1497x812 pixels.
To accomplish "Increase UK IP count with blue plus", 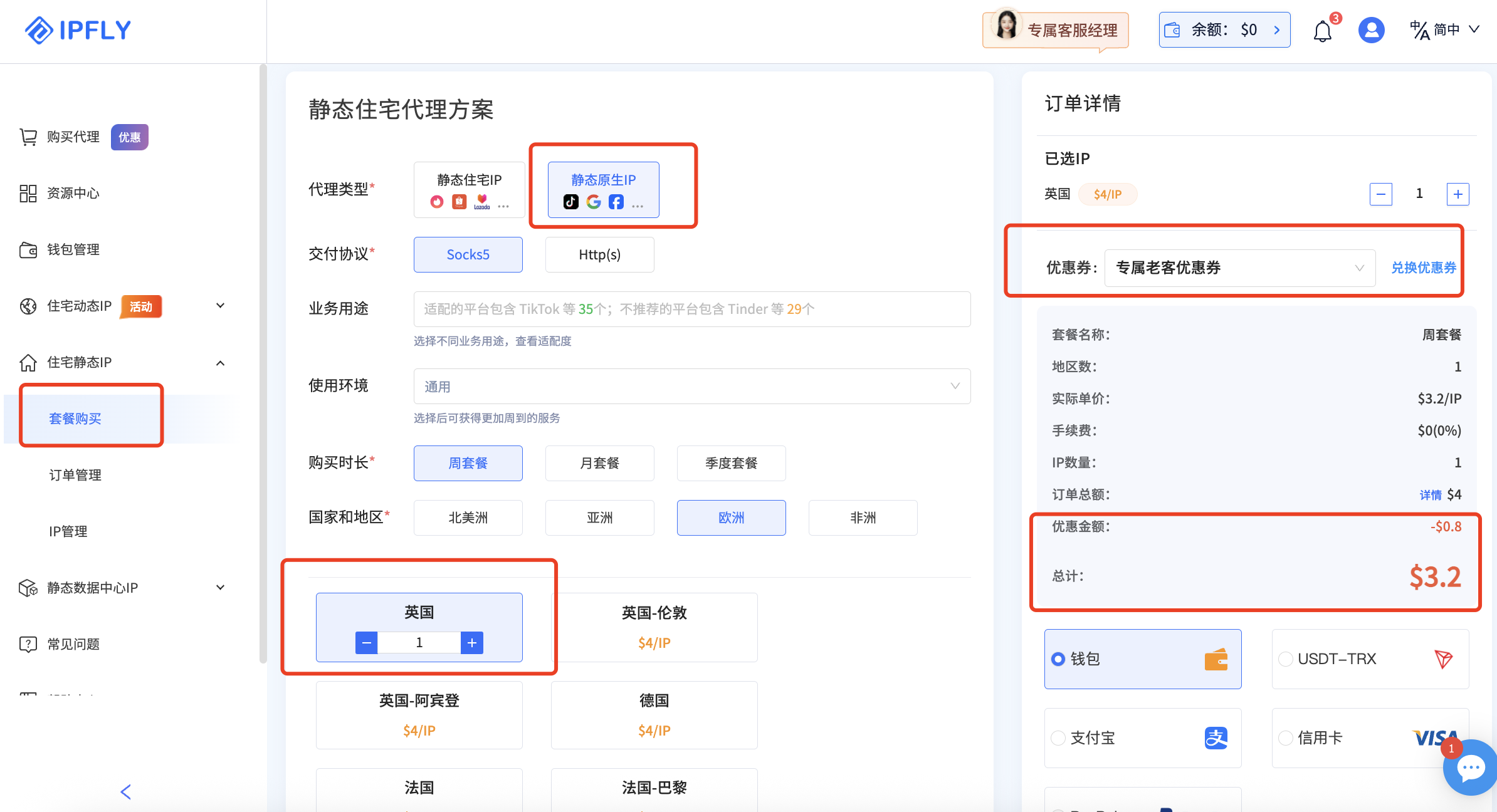I will 471,643.
